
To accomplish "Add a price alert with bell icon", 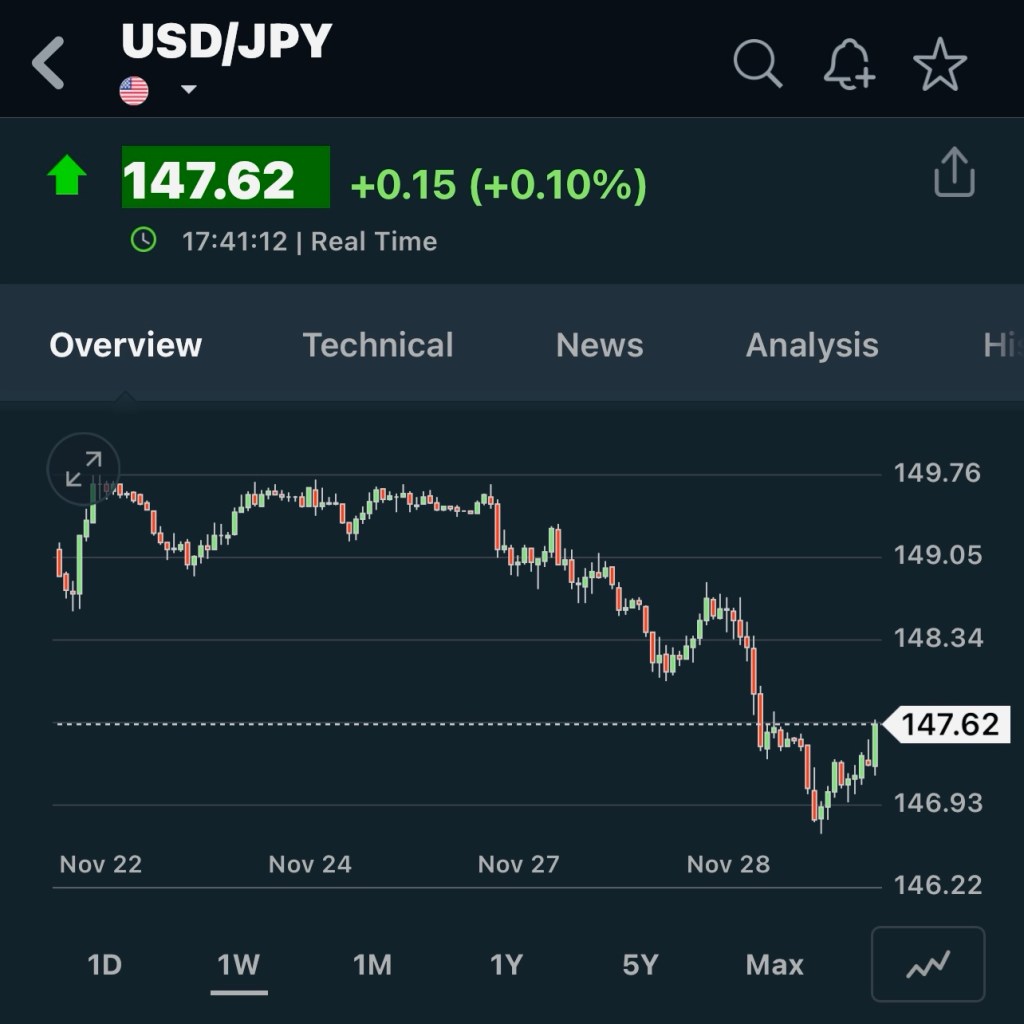I will [x=848, y=65].
